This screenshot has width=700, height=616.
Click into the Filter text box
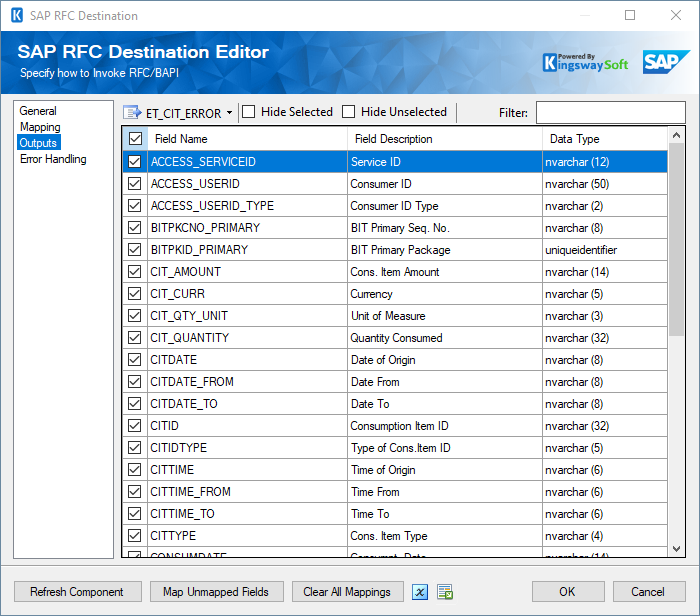pyautogui.click(x=610, y=112)
